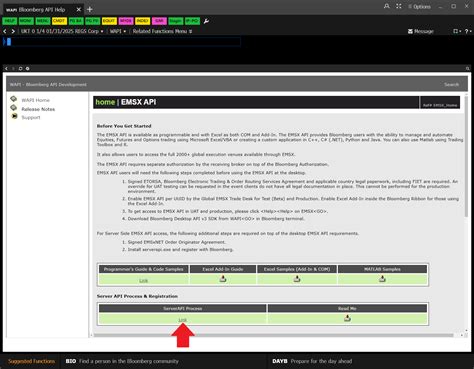Image resolution: width=474 pixels, height=369 pixels.
Task: Open the panel layout dropdown icon
Action: coord(457,31)
